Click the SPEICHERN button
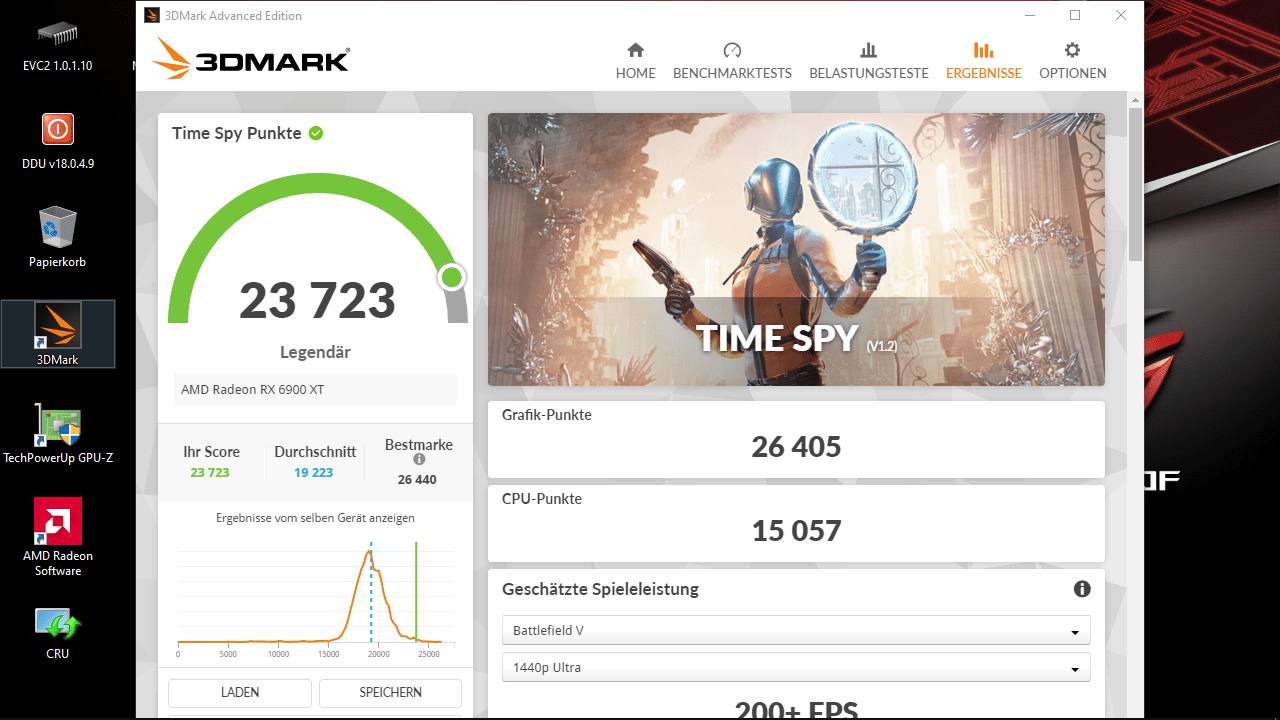1280x720 pixels. [x=390, y=692]
